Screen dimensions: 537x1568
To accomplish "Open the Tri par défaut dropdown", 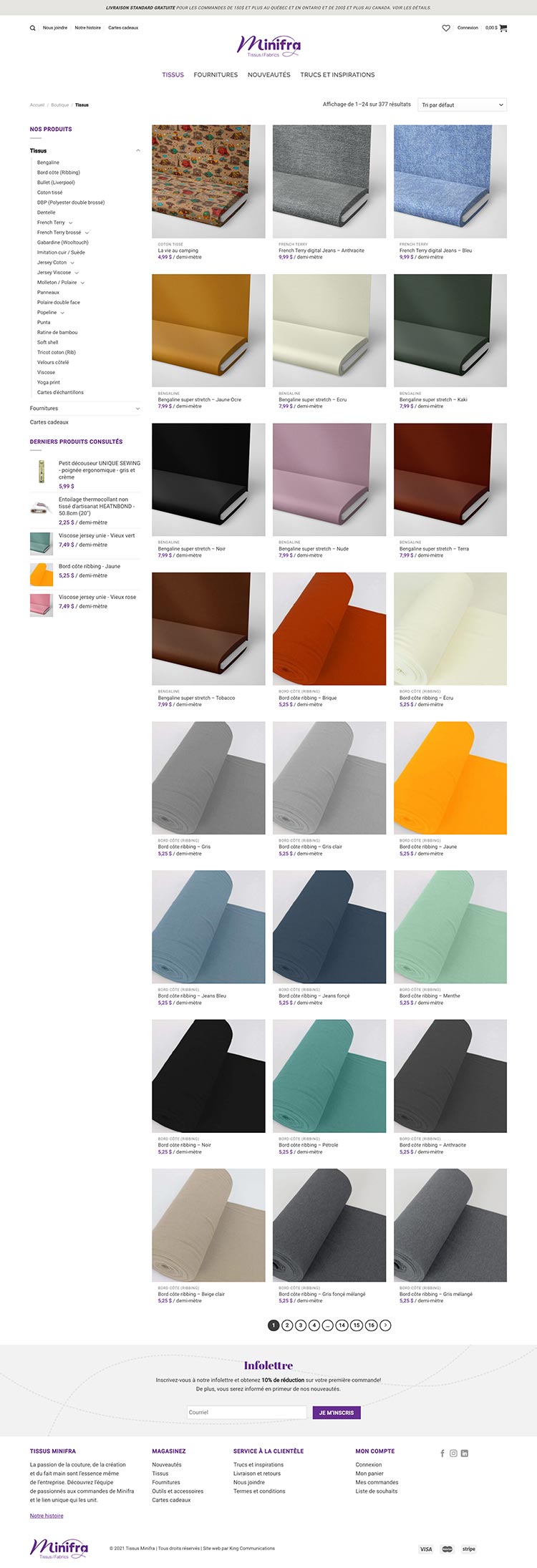I will (463, 104).
